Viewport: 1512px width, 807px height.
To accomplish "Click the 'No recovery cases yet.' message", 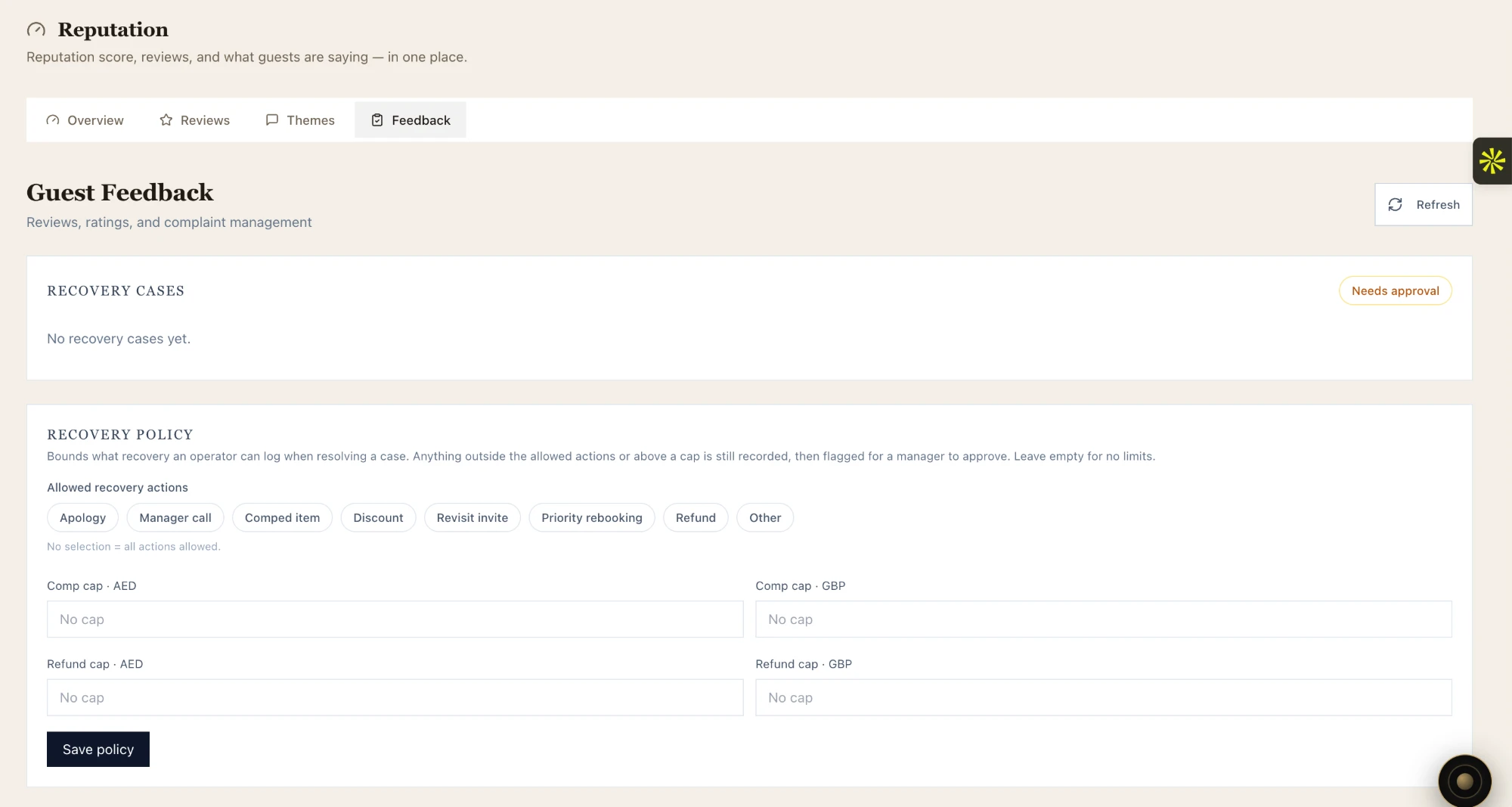I will (119, 339).
